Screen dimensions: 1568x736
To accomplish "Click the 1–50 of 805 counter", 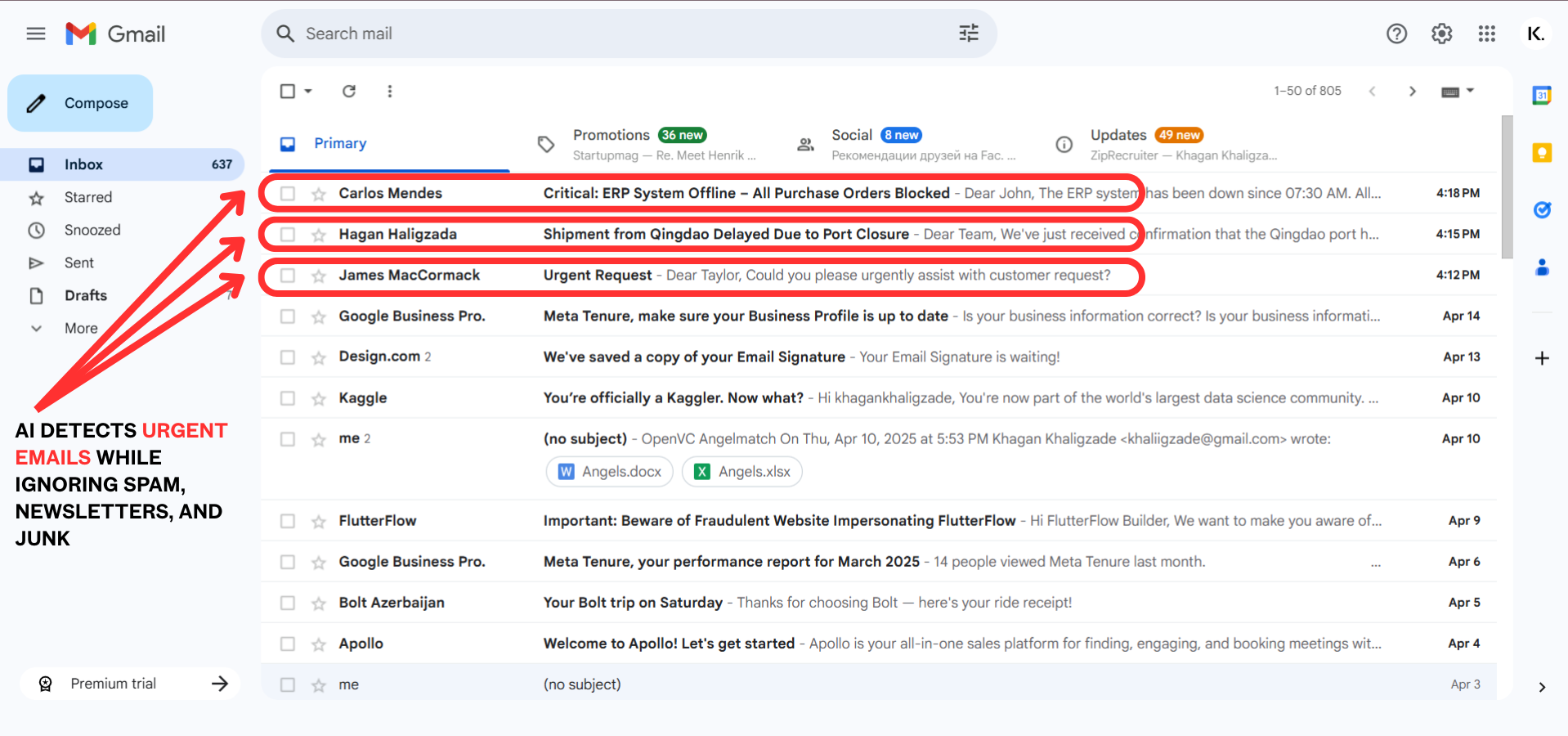I will tap(1307, 91).
